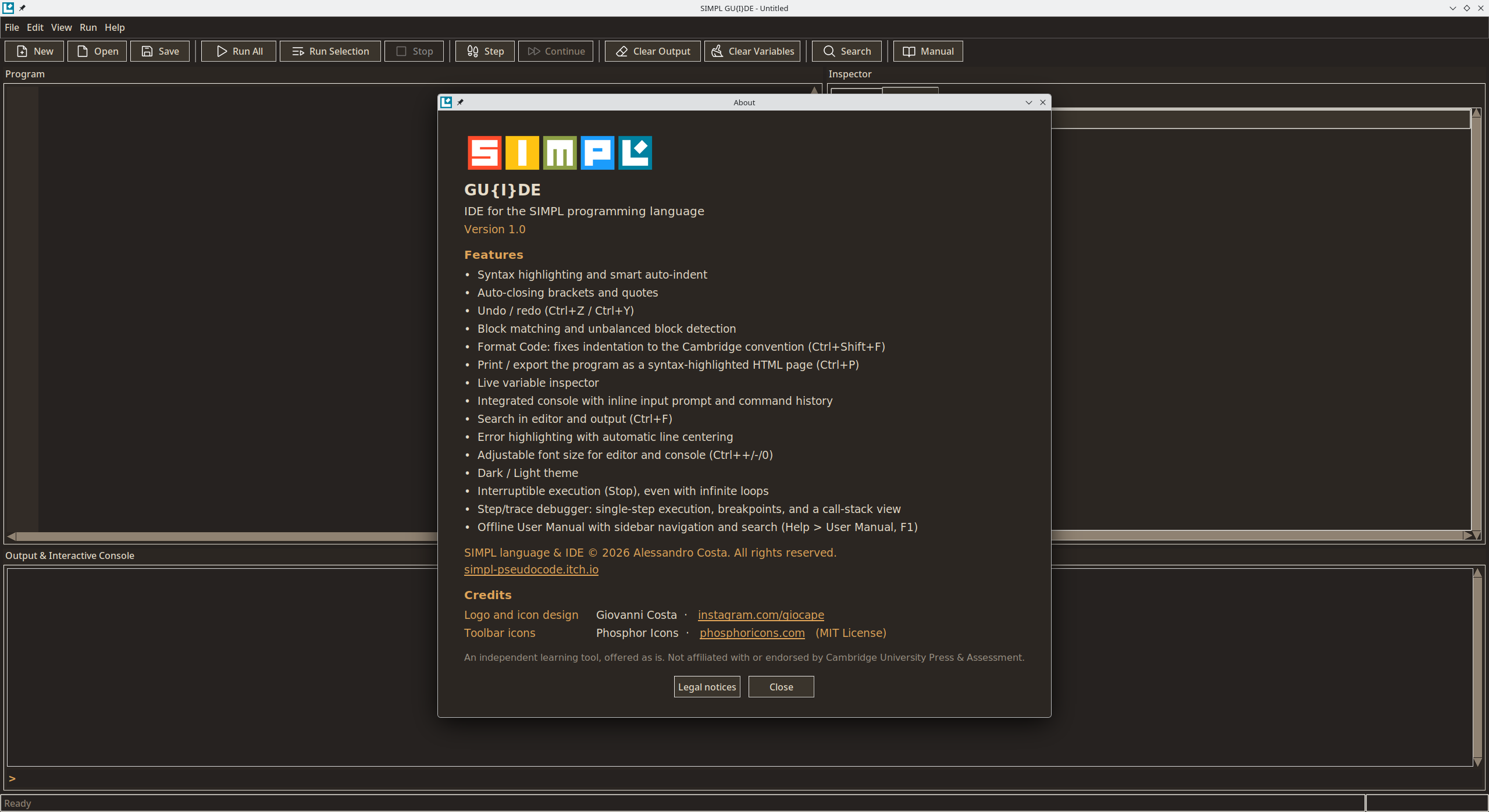Click the SIMPL logo image in About dialog
The image size is (1489, 812).
point(560,153)
